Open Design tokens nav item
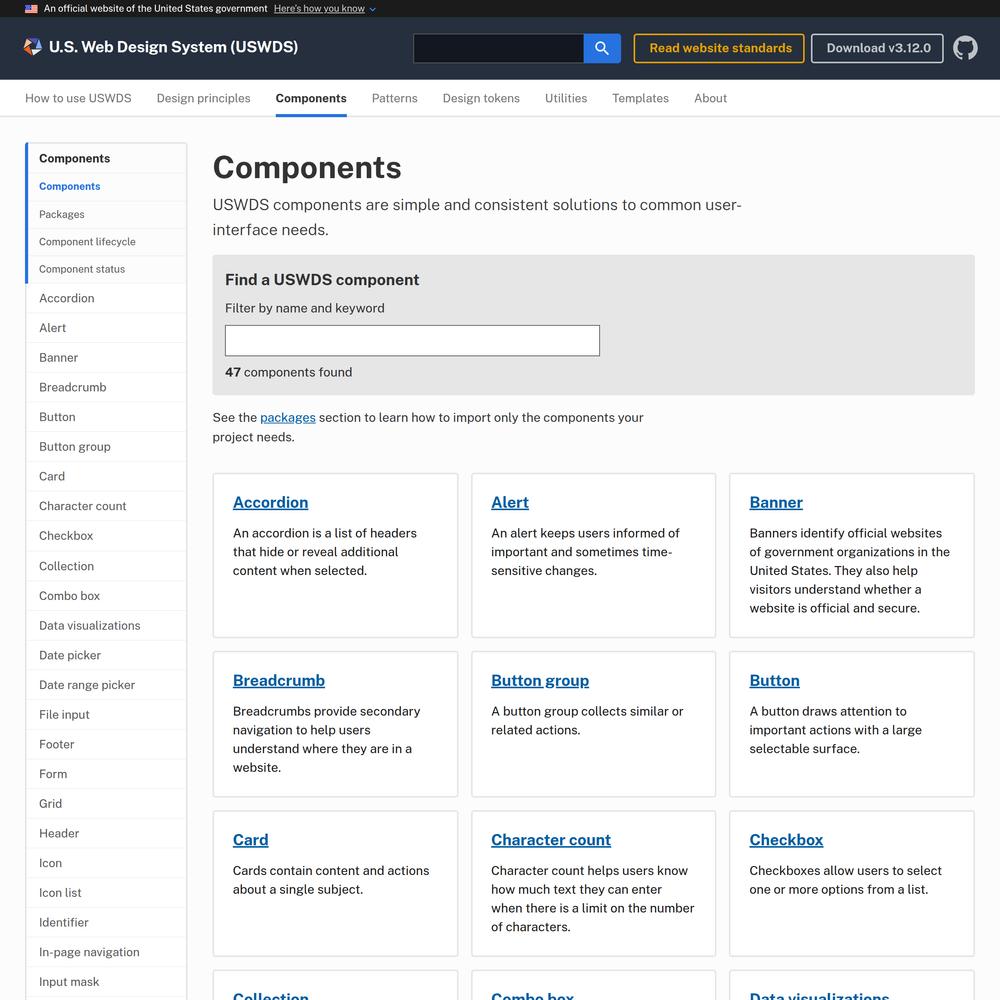The image size is (1000, 1000). tap(481, 98)
